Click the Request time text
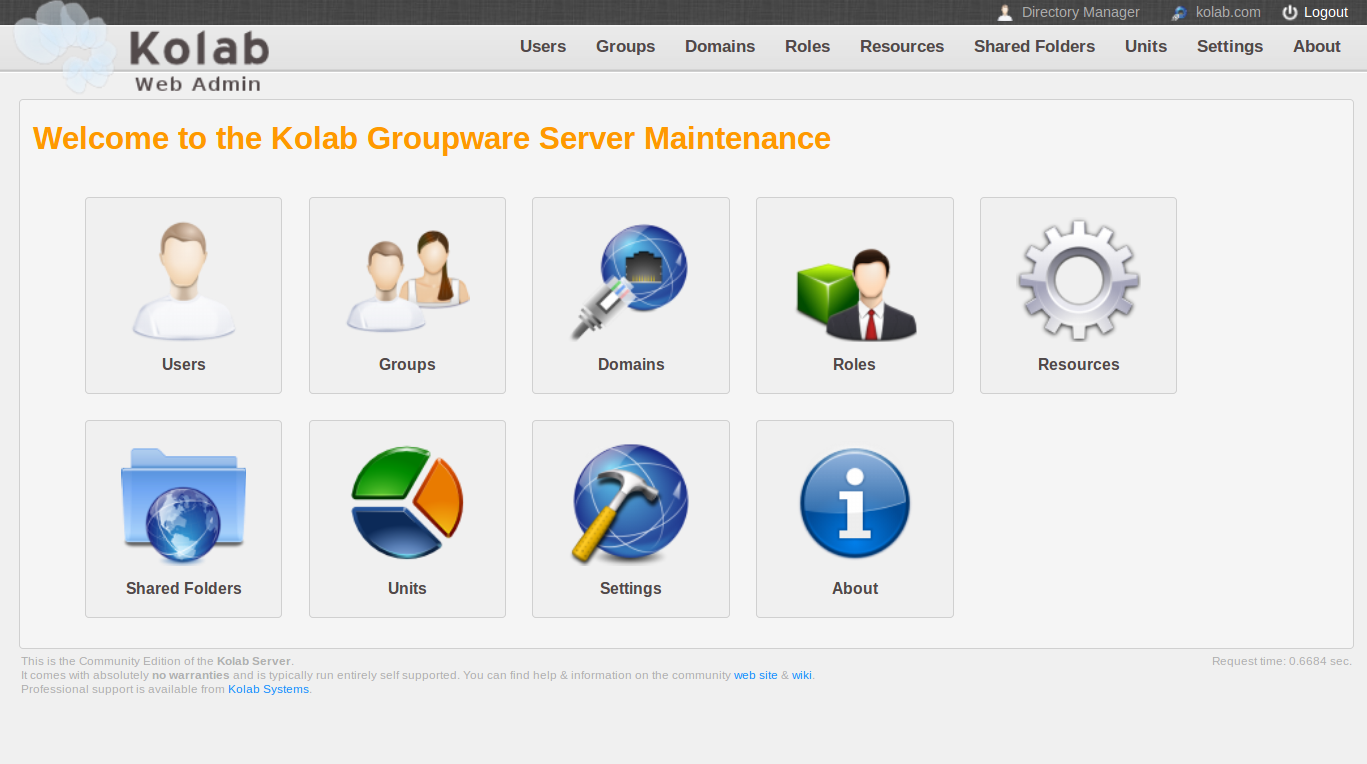Image resolution: width=1367 pixels, height=764 pixels. point(1282,661)
